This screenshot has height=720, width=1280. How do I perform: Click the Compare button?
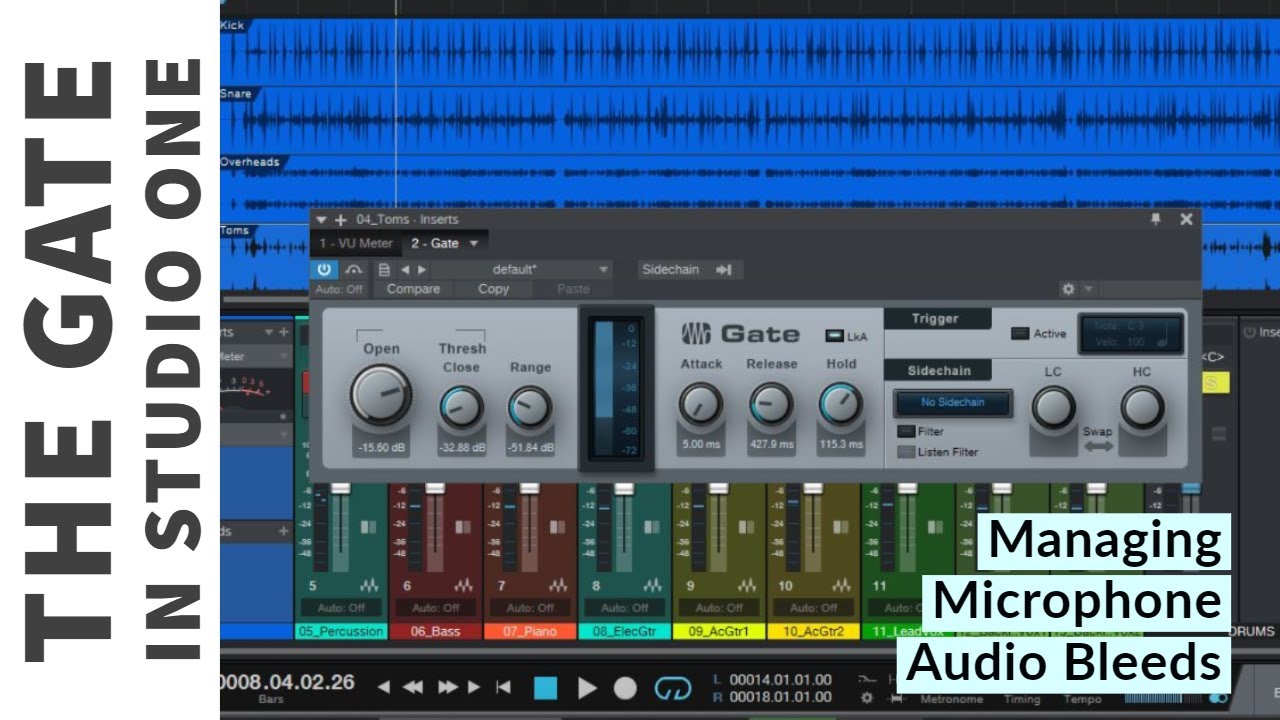click(x=413, y=289)
